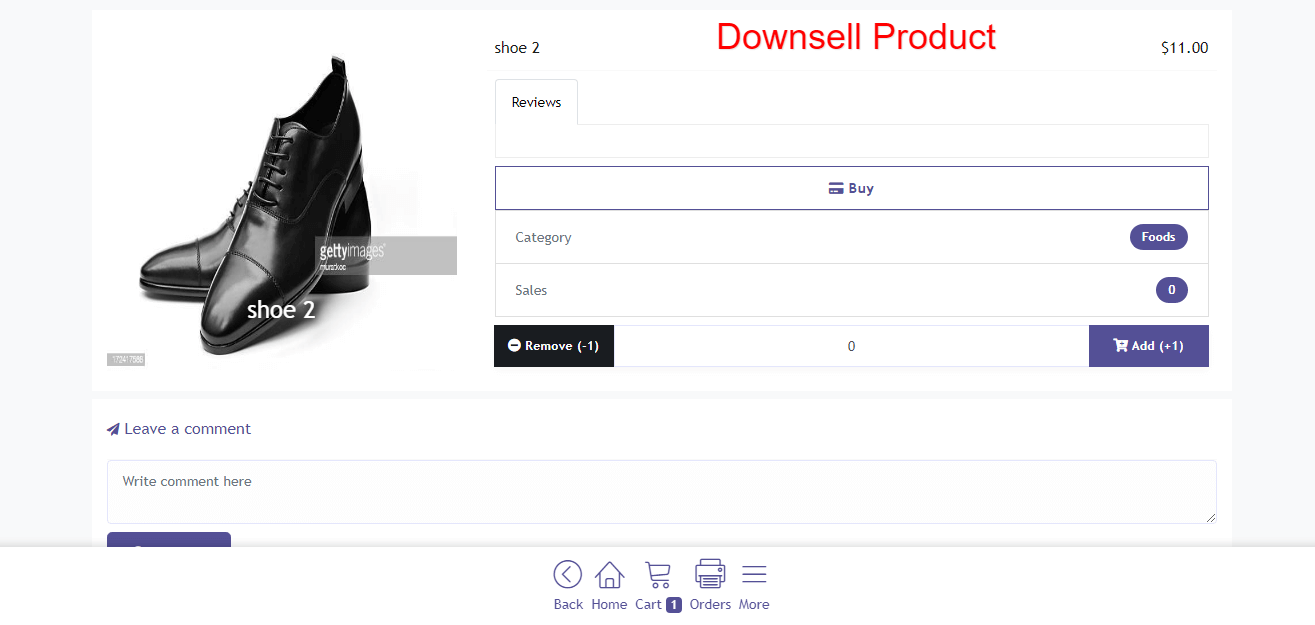Click the Sales count badge
This screenshot has height=625, width=1315.
pyautogui.click(x=1172, y=290)
